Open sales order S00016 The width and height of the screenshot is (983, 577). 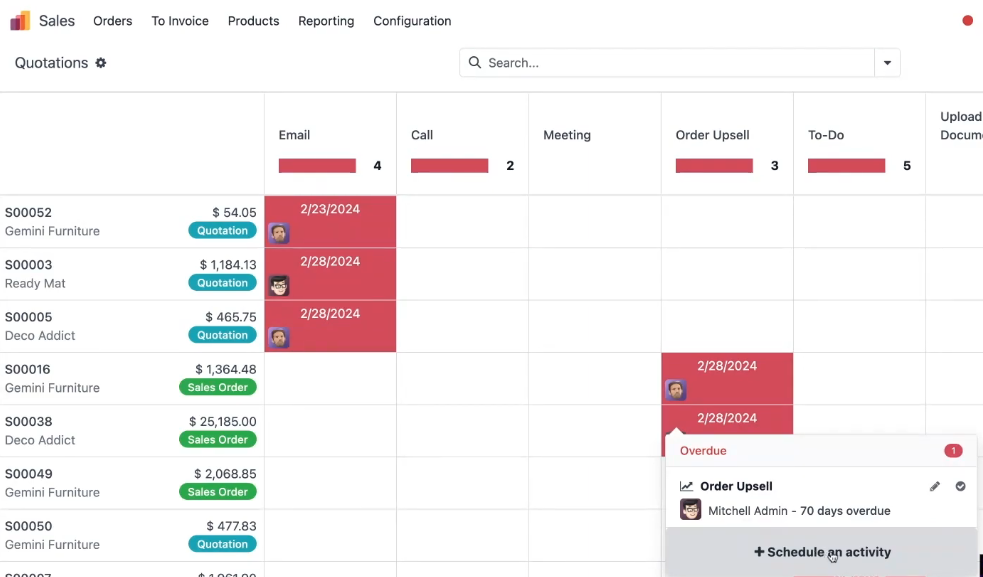pos(28,369)
